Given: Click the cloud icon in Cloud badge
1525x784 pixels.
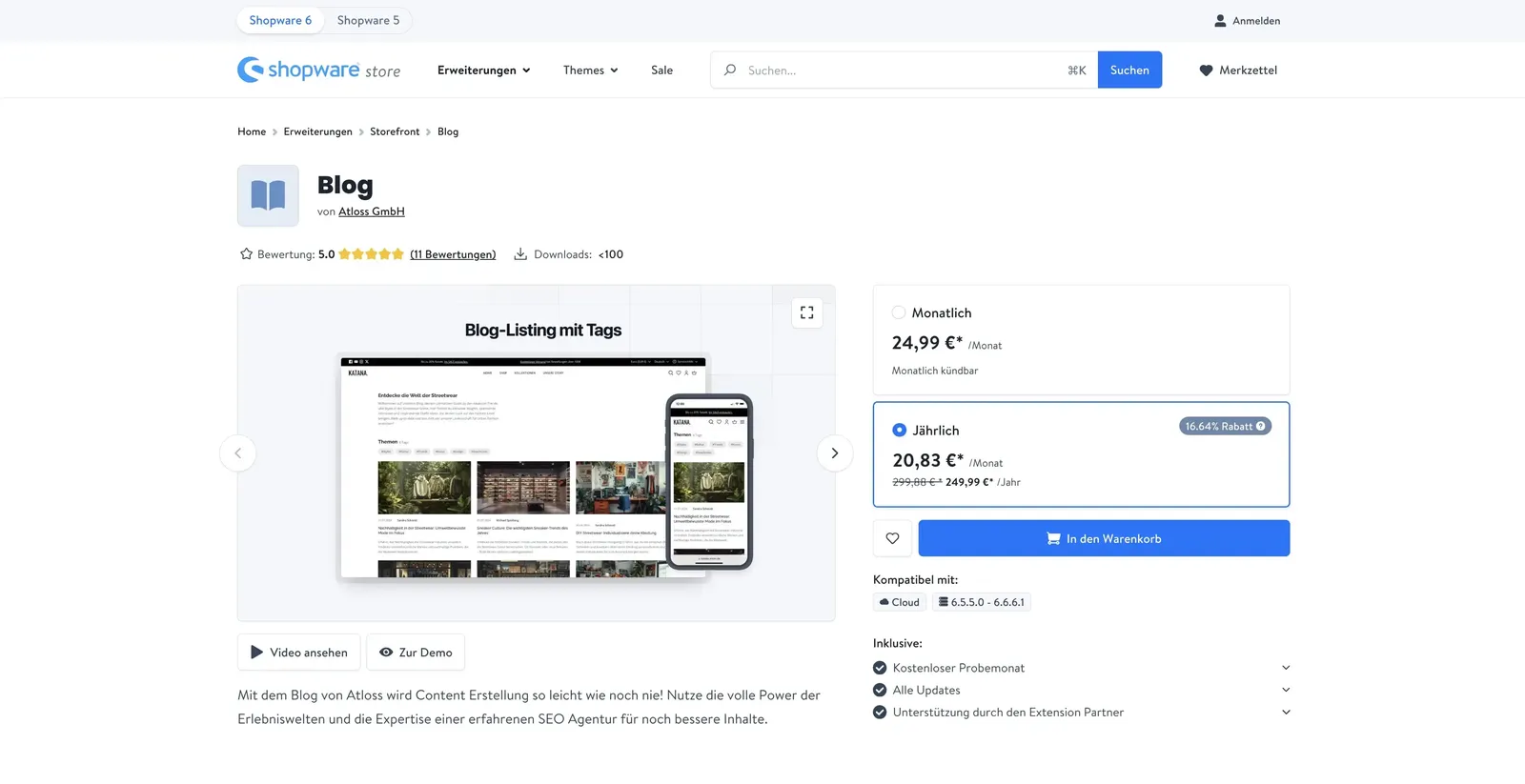Looking at the screenshot, I should point(884,602).
